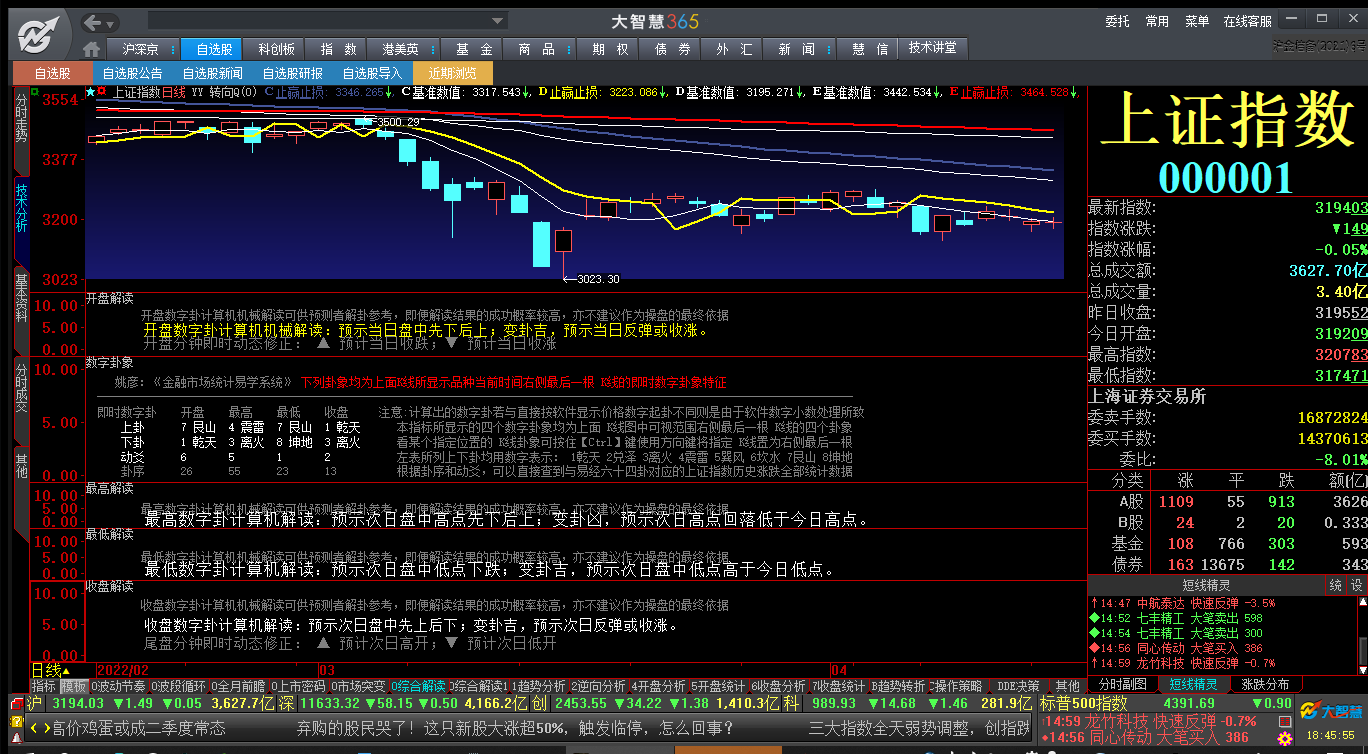The height and width of the screenshot is (754, 1368).
Task: Select the 自选股 main tab
Action: [x=213, y=49]
